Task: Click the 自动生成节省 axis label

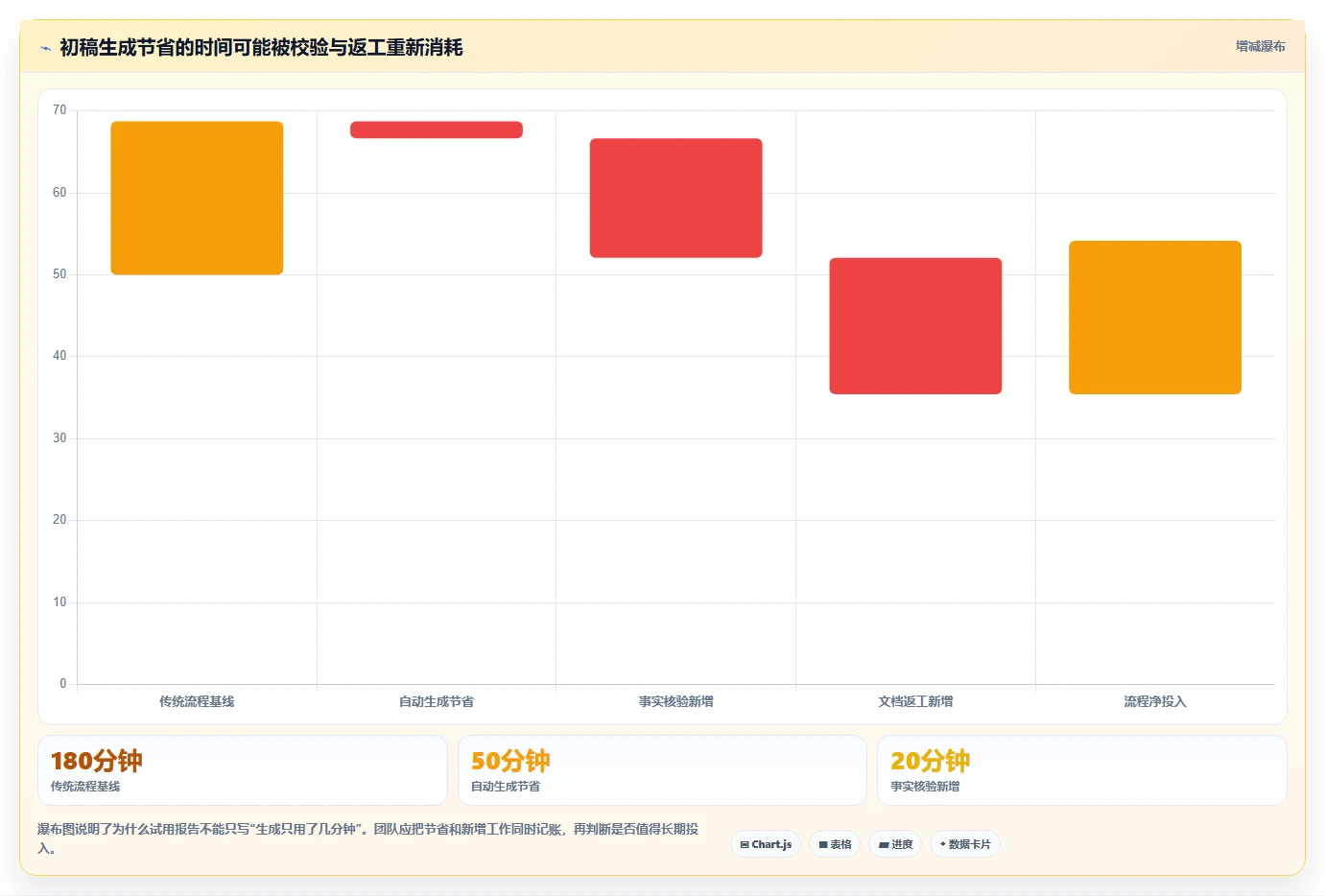Action: coord(437,701)
